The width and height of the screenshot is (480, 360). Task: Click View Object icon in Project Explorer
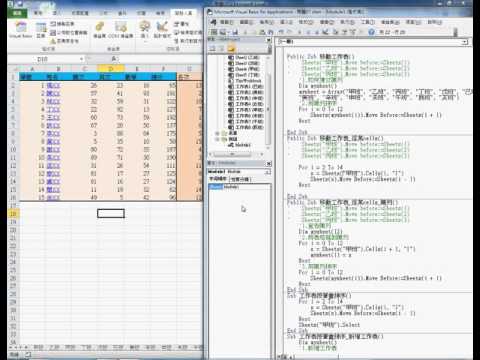pos(221,49)
